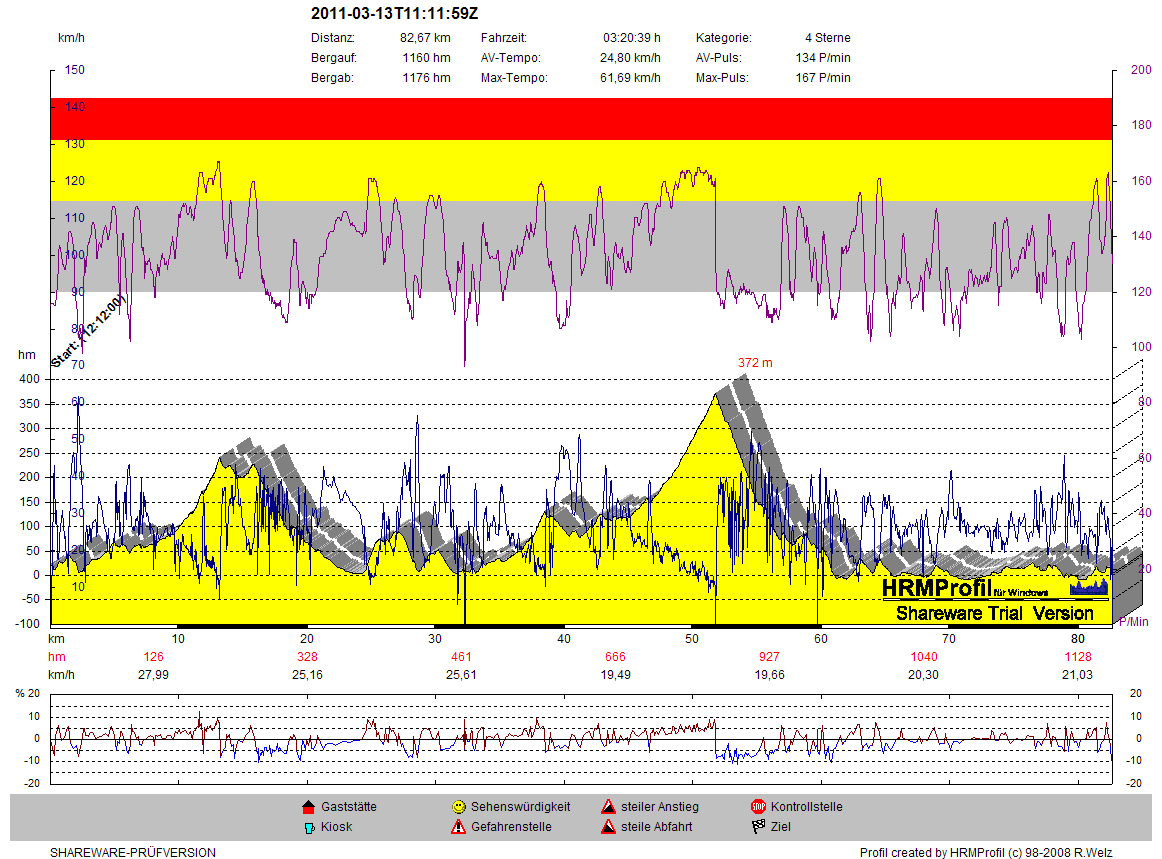Click the red heart rate zone band
This screenshot has width=1162, height=859.
click(x=580, y=119)
